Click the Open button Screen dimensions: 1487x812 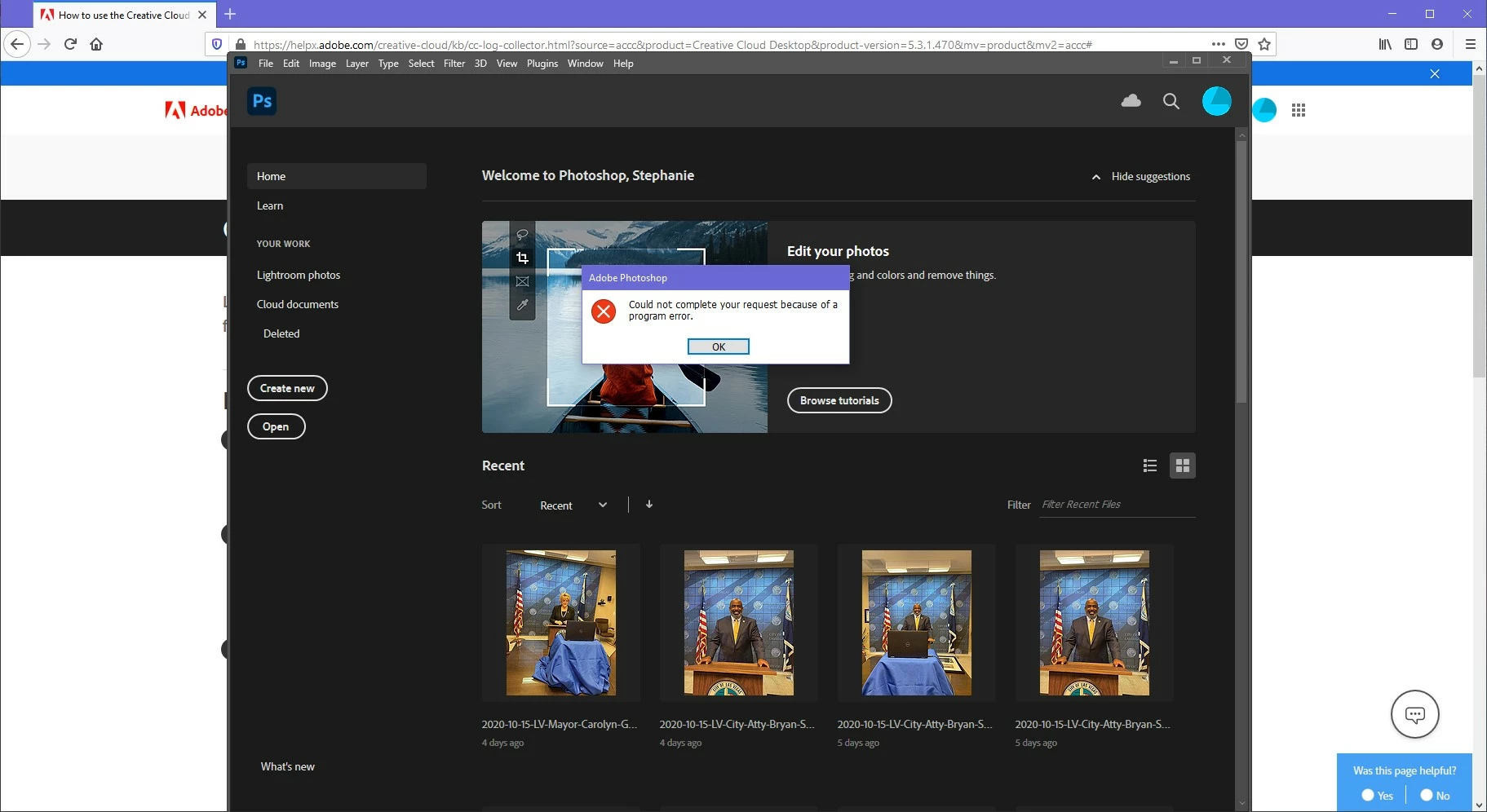[x=276, y=426]
